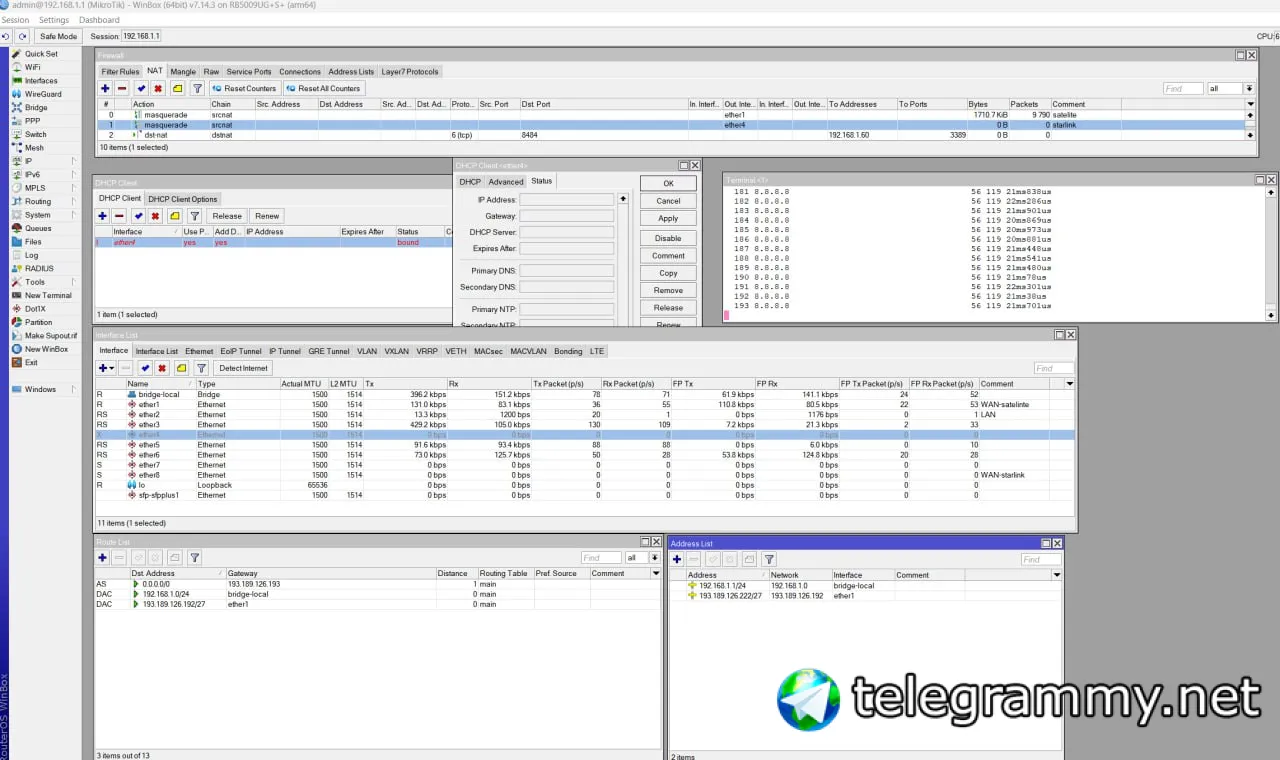Click the enable checkmark in Interface List toolbar
Screen dimensions: 1280x760
click(x=145, y=368)
